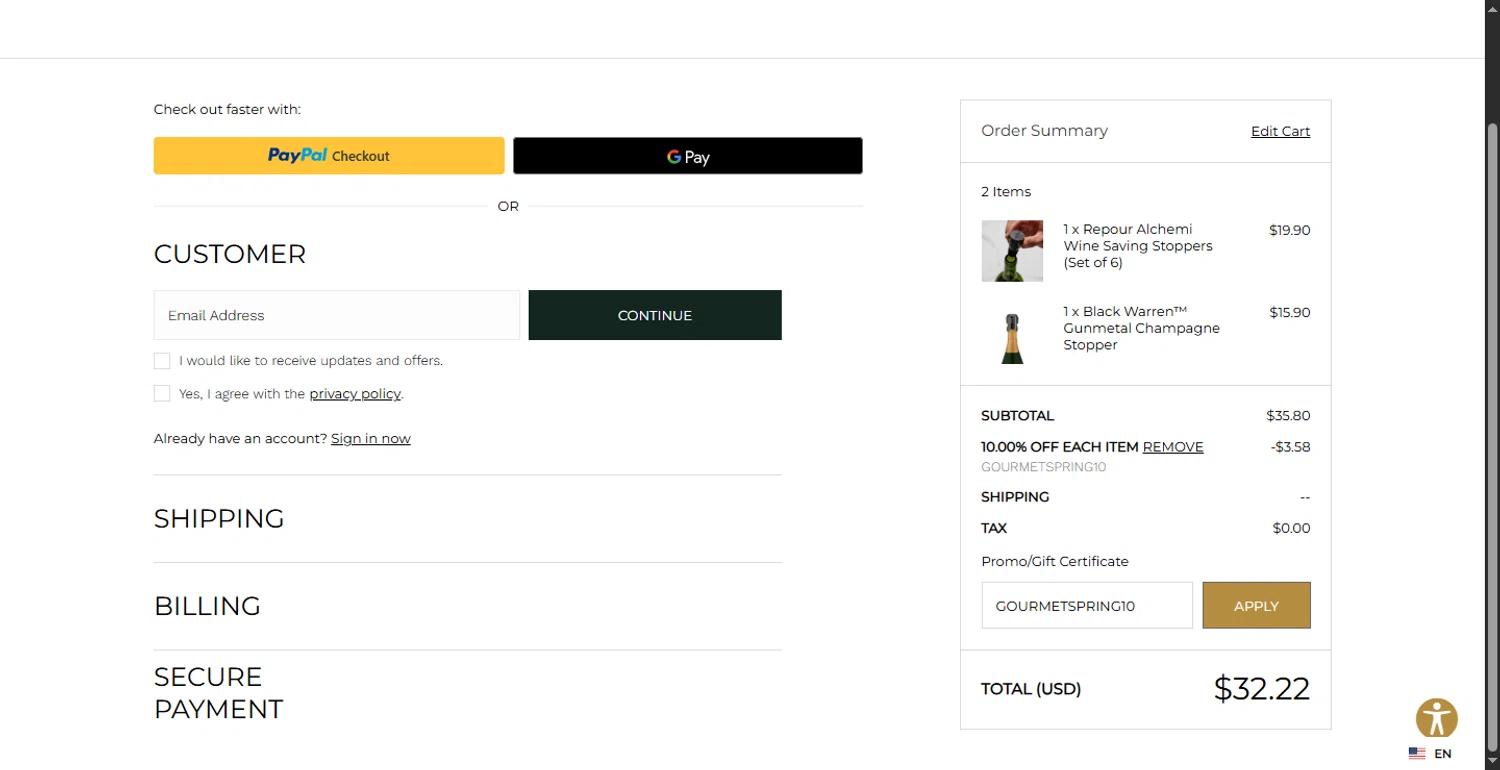
Task: Tick 'receive updates and offers' checkbox
Action: tap(162, 361)
